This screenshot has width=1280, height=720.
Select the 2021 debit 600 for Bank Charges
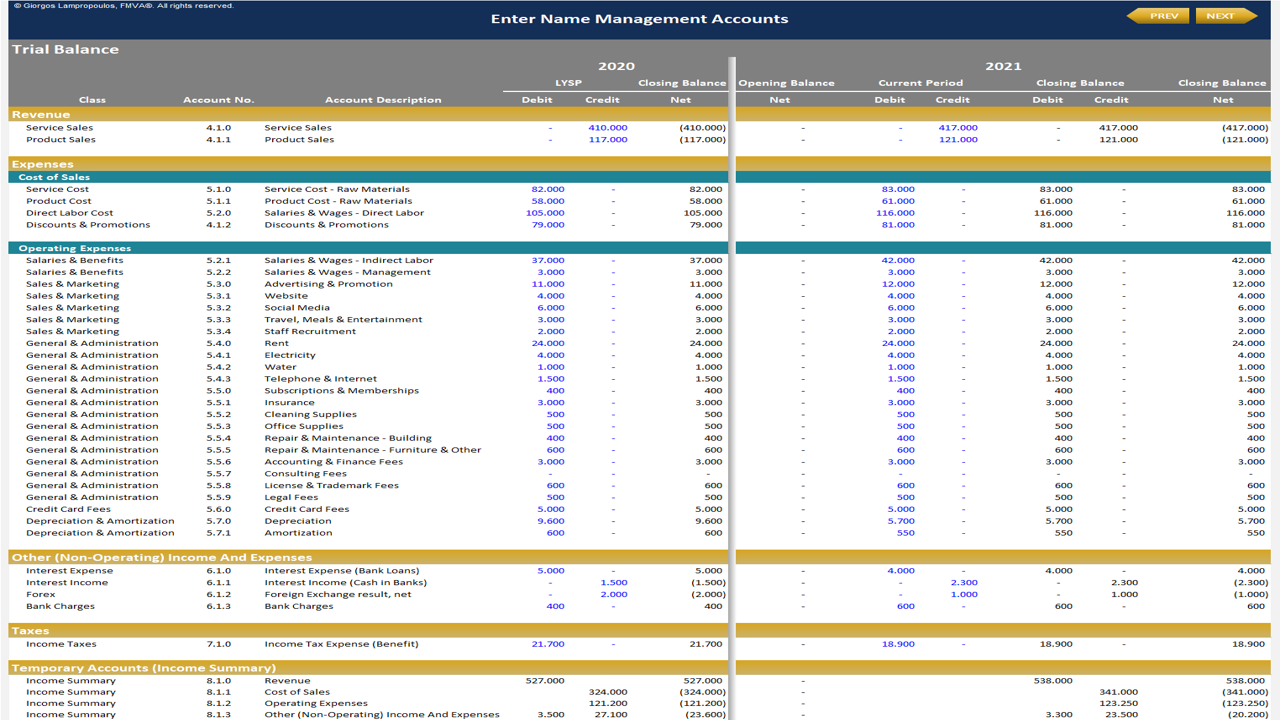coord(905,606)
